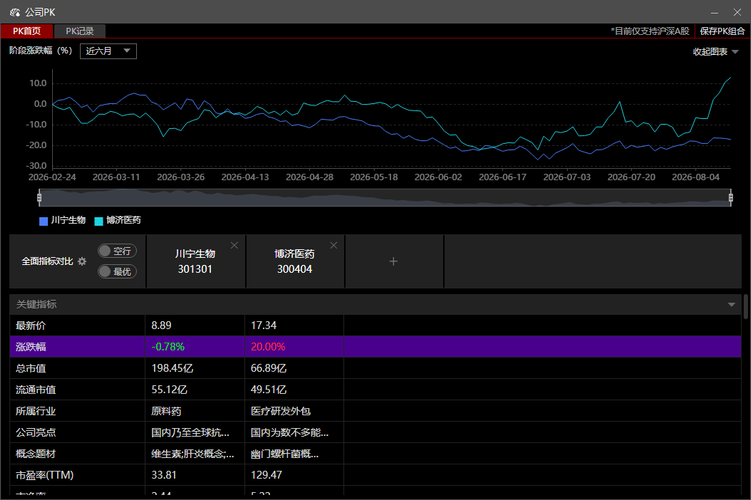The image size is (751, 500).
Task: Toggle 博济医药 cyan legend swatch
Action: pos(99,221)
